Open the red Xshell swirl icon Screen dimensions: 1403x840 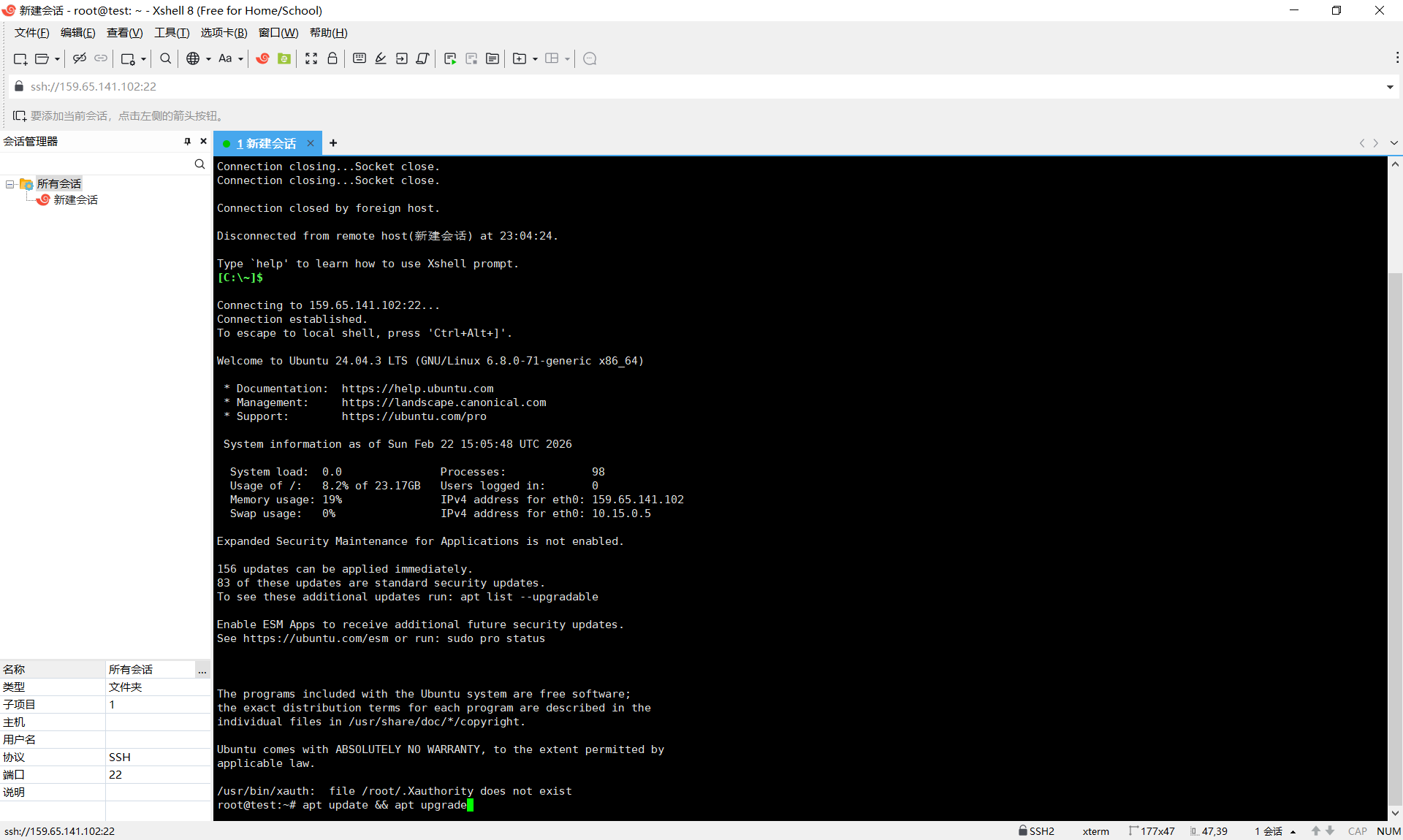coord(263,58)
